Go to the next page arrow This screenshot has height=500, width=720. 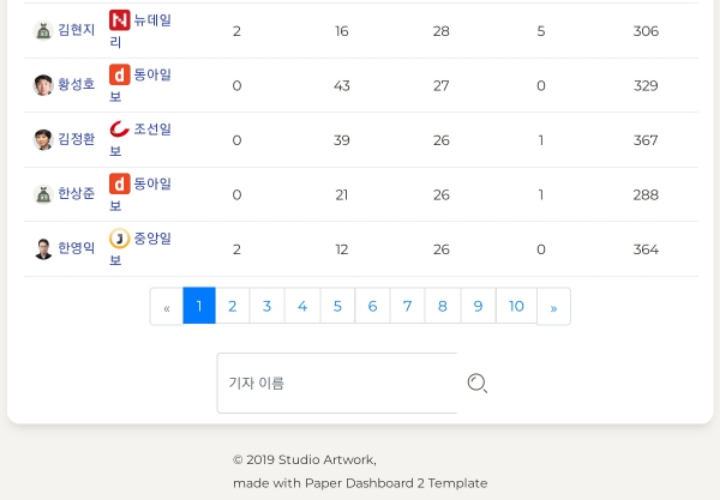pyautogui.click(x=553, y=307)
